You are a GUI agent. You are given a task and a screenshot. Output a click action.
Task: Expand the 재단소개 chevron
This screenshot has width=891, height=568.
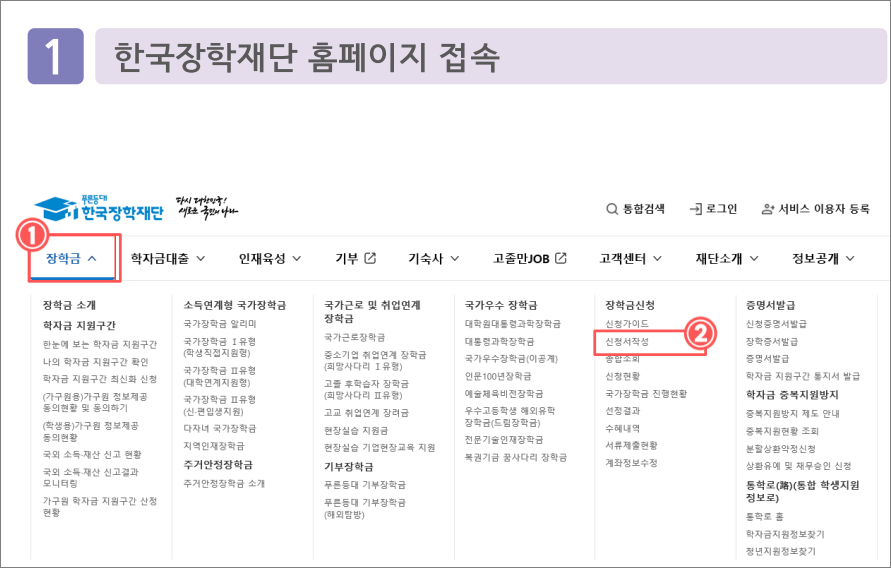pos(754,258)
